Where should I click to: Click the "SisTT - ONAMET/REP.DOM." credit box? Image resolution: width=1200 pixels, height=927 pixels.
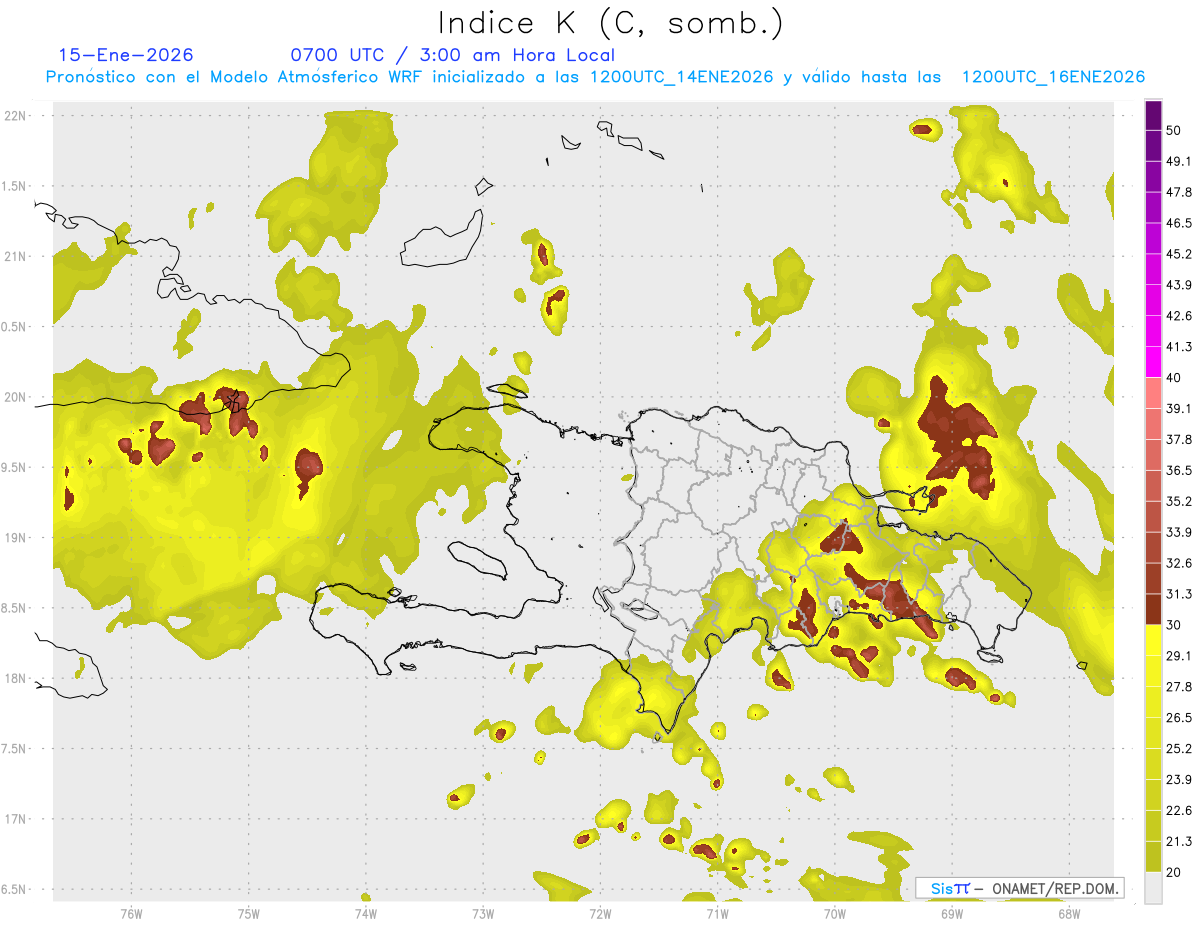1019,888
